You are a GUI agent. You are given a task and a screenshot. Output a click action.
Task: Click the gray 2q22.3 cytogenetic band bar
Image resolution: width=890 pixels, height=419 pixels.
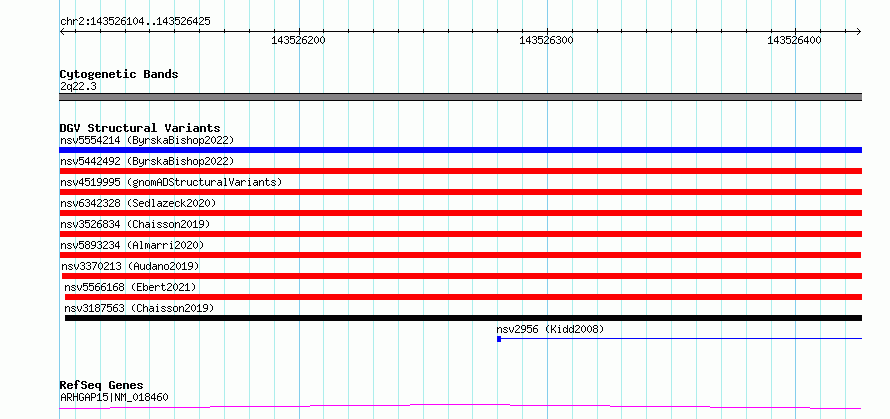460,97
